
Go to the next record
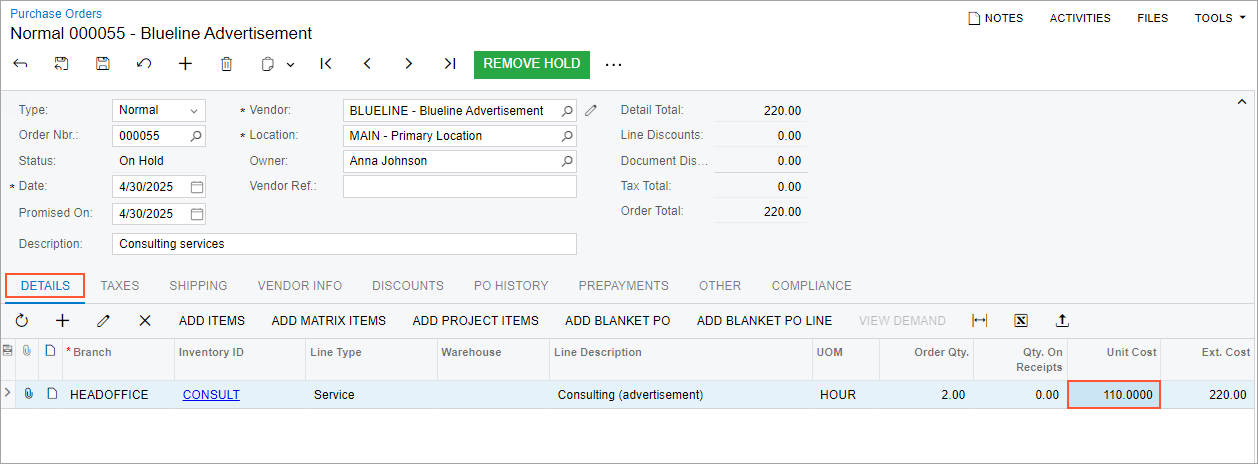(x=408, y=64)
